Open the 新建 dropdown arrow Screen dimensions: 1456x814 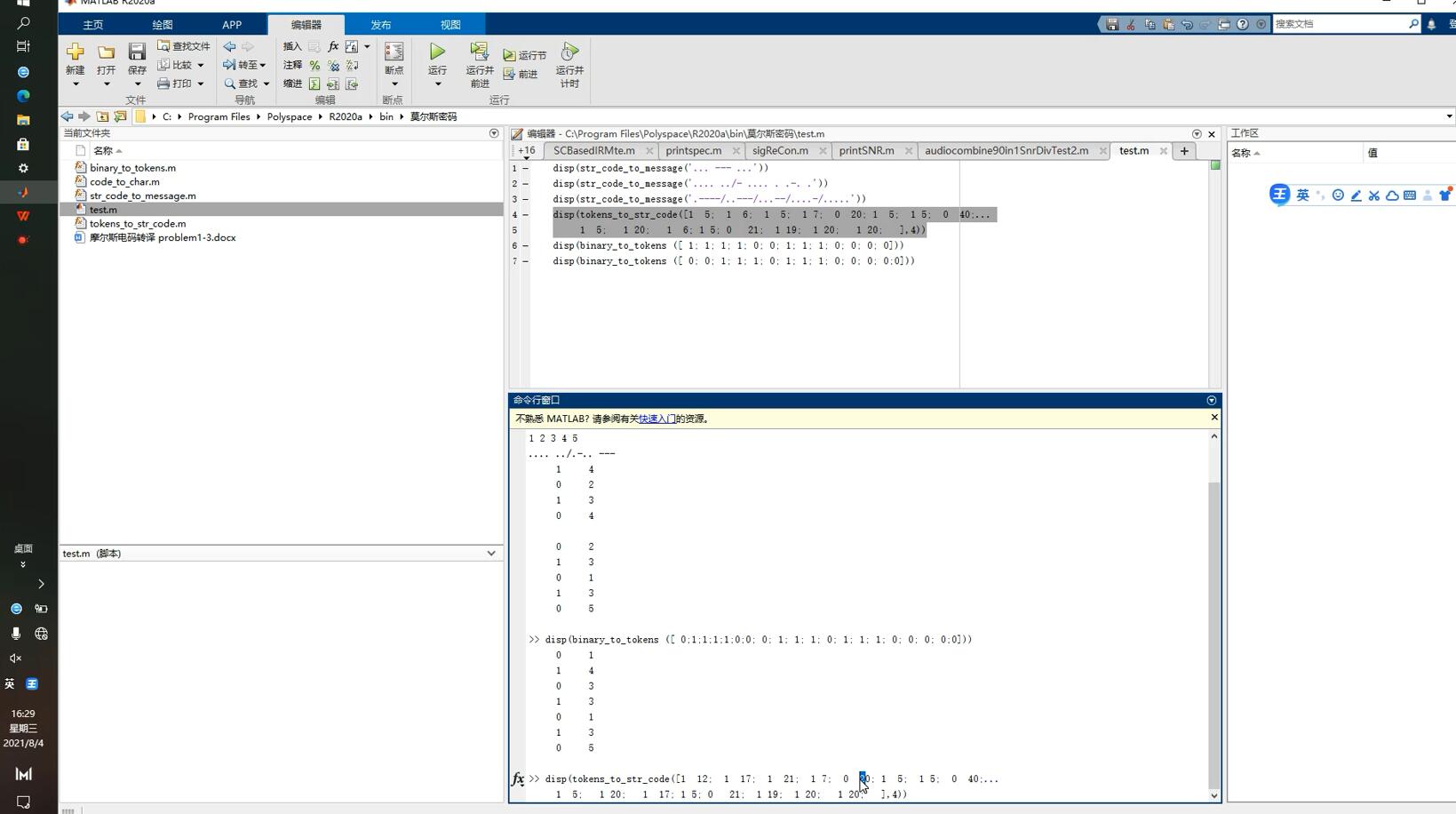tap(75, 84)
